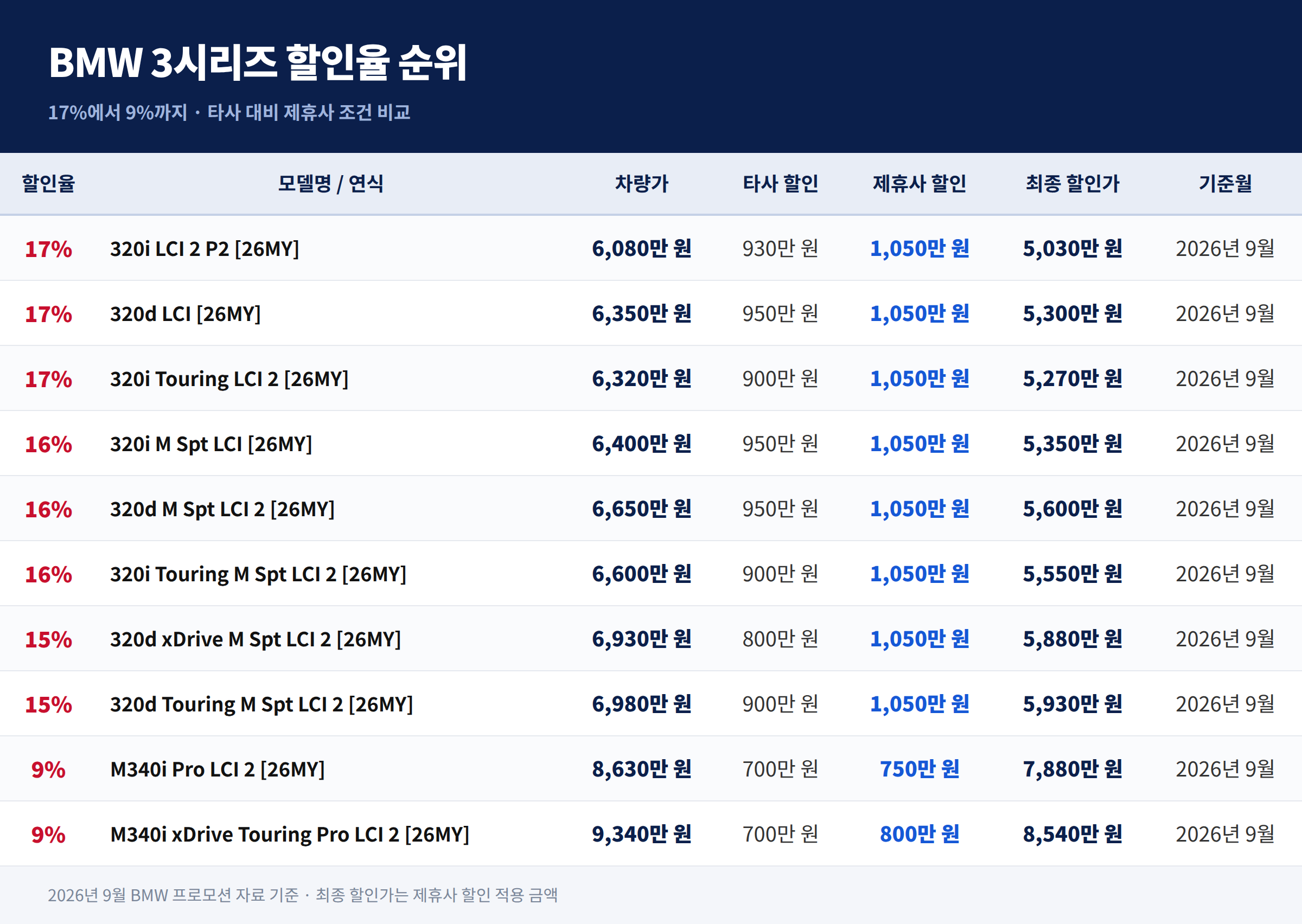This screenshot has height=924, width=1302.
Task: Click partner discount '1,050만 원' for 320d Touring M Spt
Action: tap(919, 704)
